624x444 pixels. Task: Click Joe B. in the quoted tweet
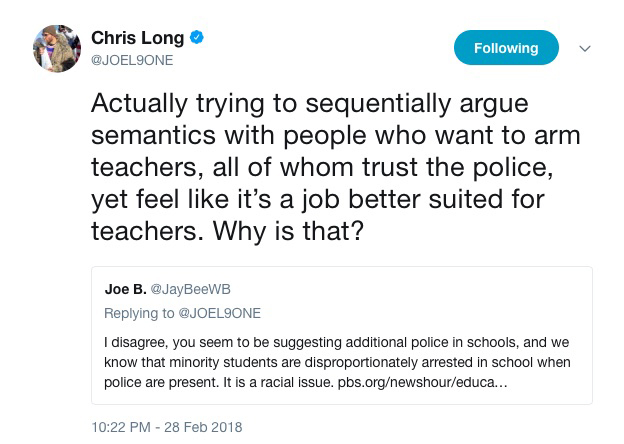pos(125,289)
